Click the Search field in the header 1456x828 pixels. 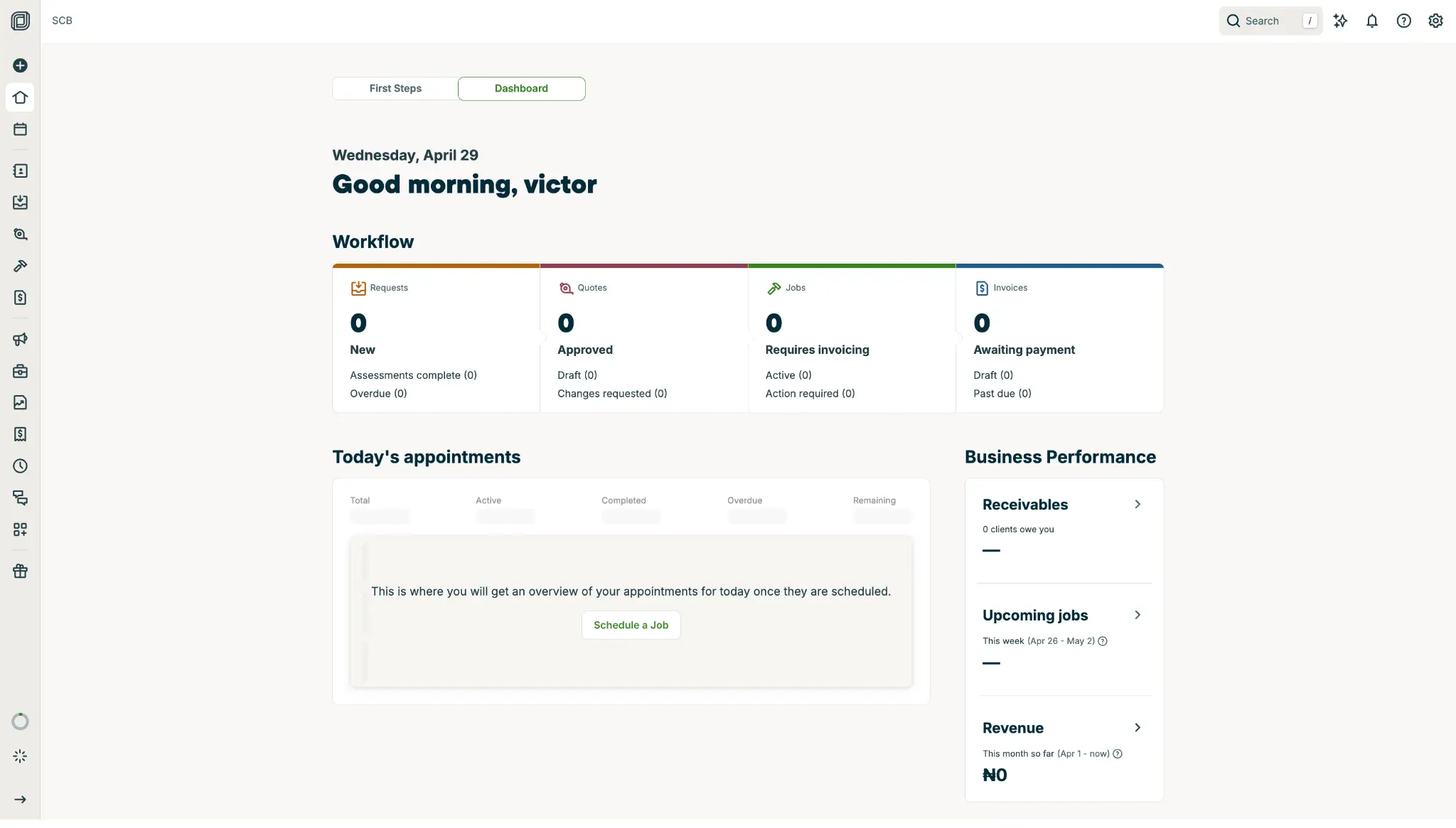pyautogui.click(x=1270, y=21)
